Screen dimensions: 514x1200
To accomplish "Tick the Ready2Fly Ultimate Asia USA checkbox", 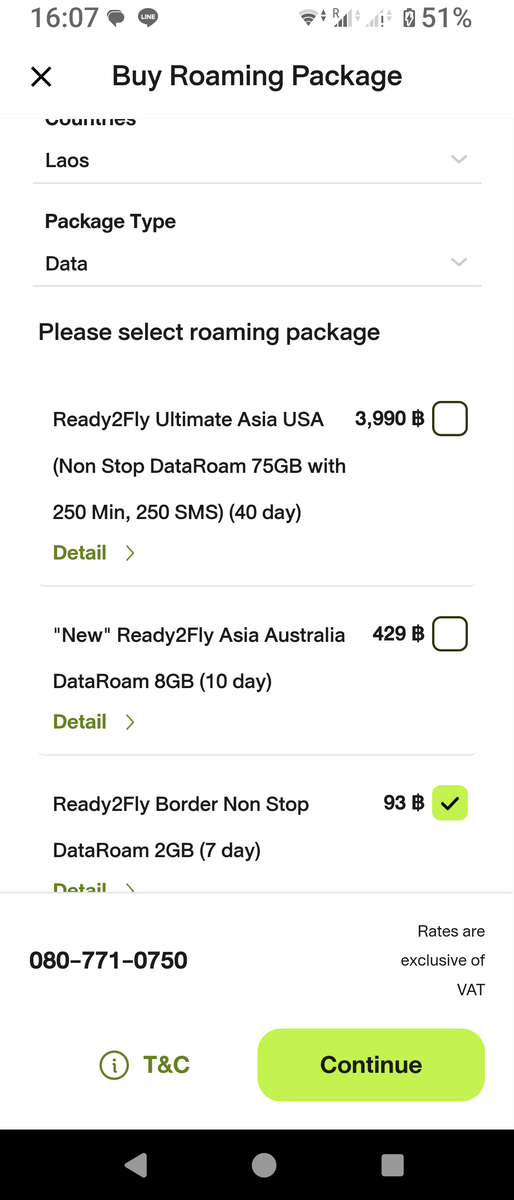I will 450,419.
